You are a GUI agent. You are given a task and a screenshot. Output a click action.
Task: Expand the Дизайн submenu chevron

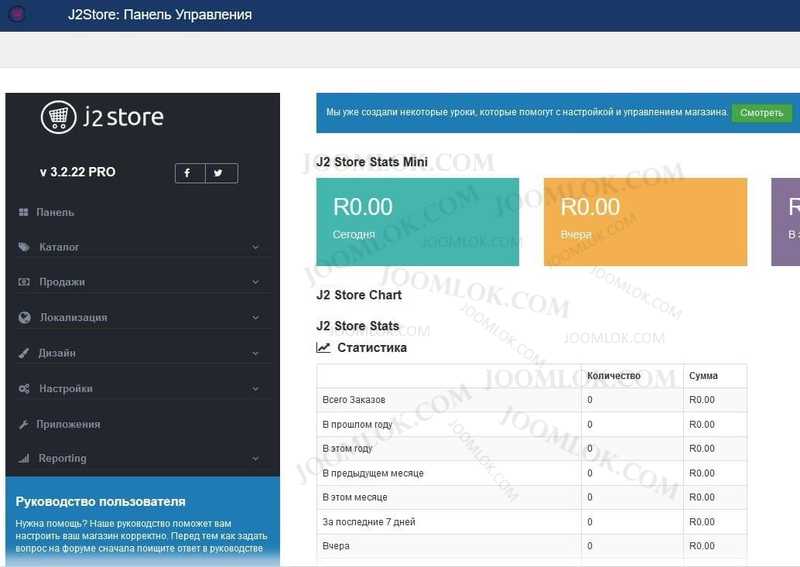[x=255, y=353]
